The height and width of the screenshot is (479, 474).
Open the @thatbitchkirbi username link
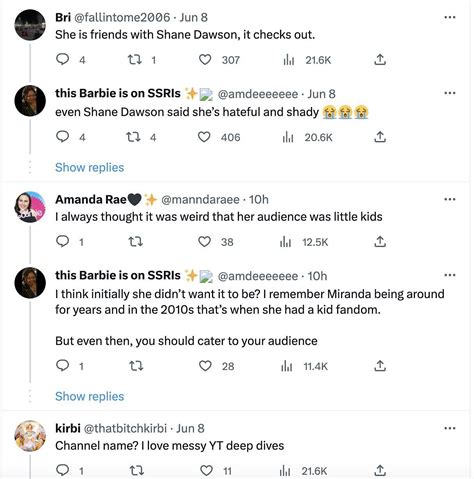coord(125,428)
